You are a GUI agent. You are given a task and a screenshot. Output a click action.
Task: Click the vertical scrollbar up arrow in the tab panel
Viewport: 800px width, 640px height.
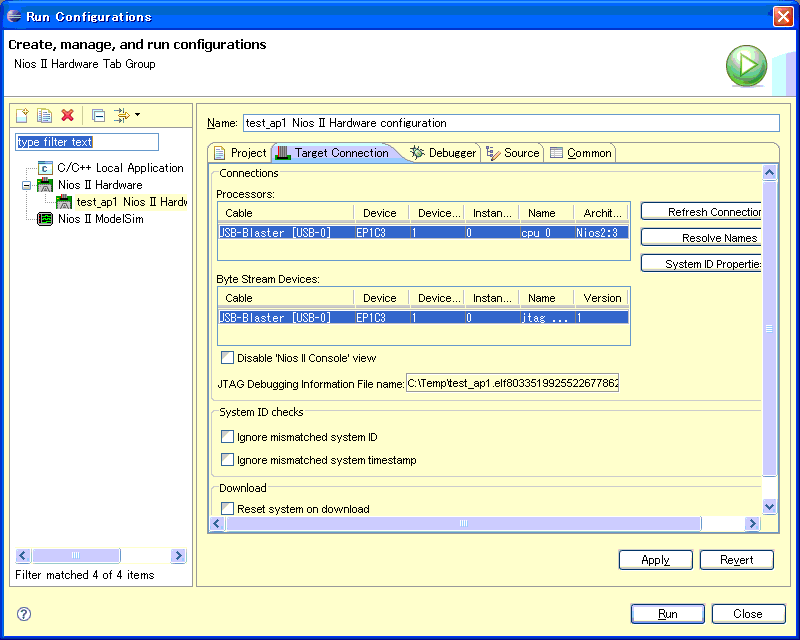pyautogui.click(x=769, y=173)
